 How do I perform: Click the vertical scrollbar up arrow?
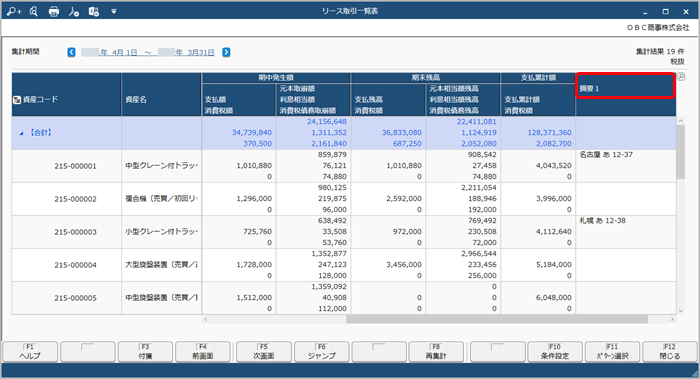[x=681, y=121]
